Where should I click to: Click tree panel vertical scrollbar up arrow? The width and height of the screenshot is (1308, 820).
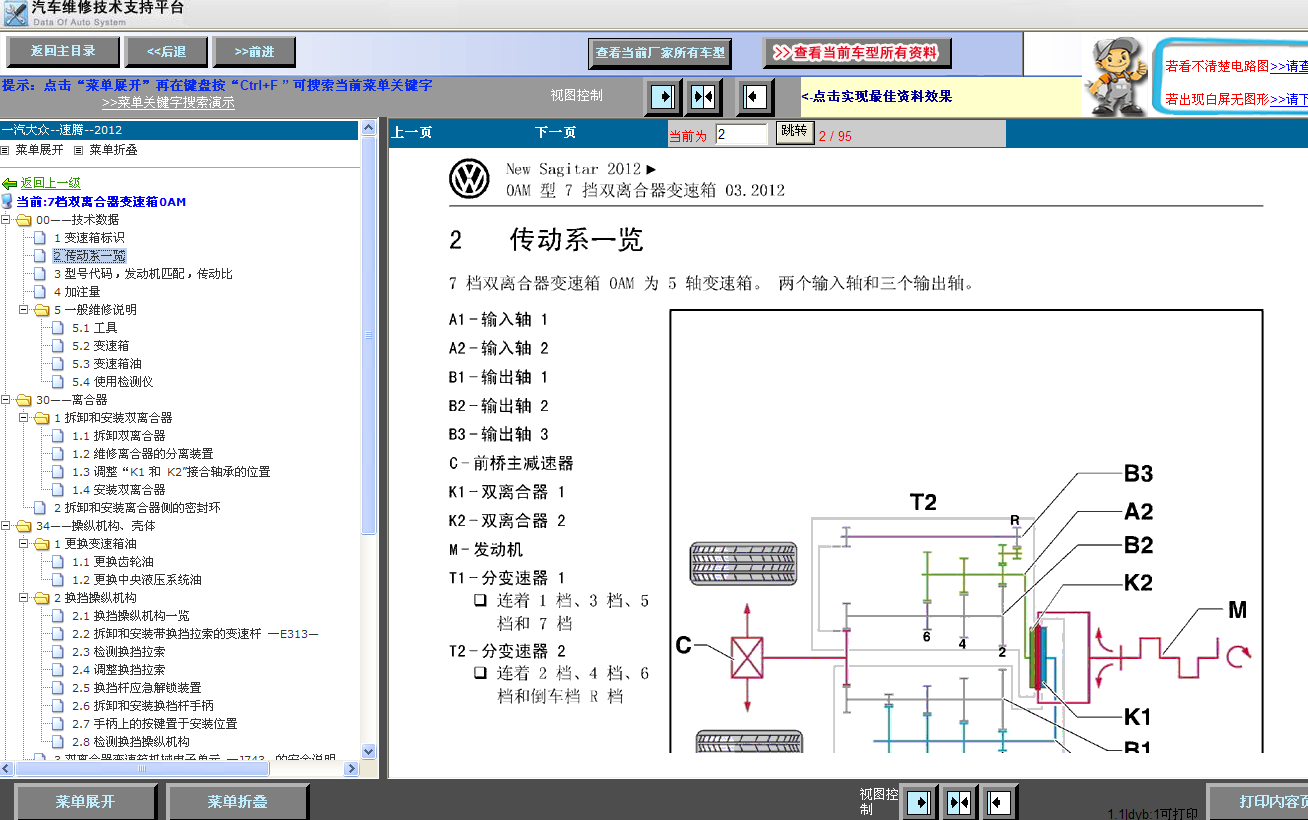[368, 128]
